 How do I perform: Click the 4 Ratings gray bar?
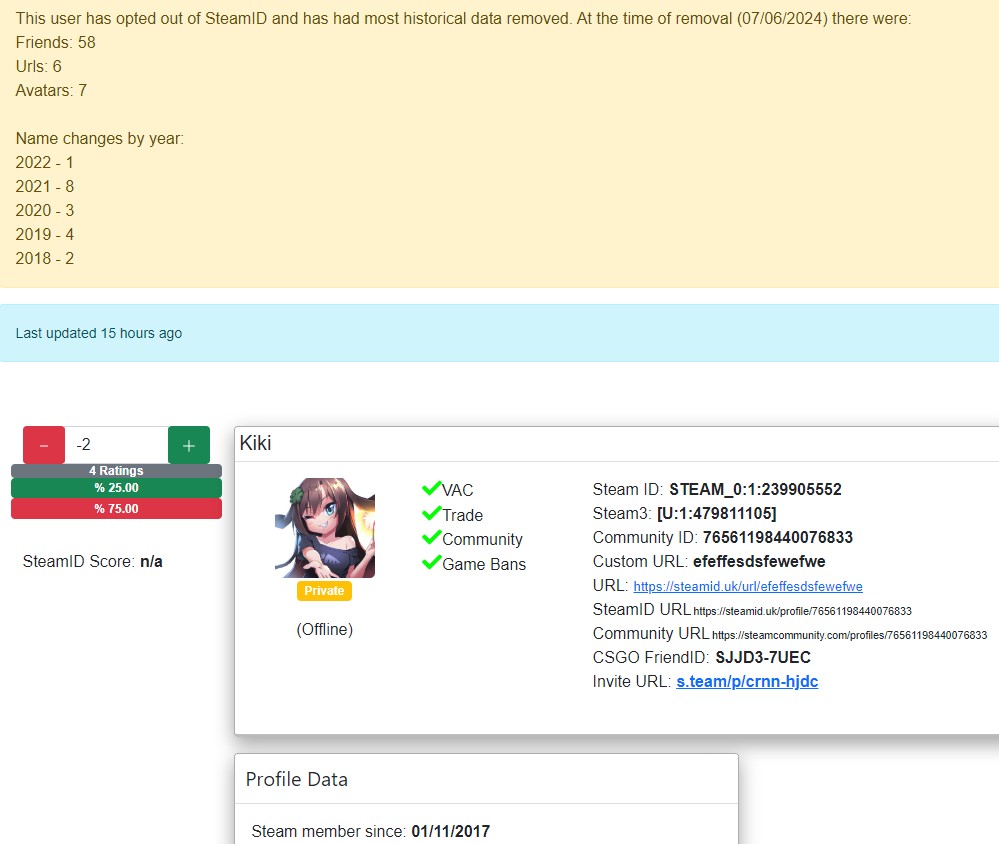[x=117, y=471]
